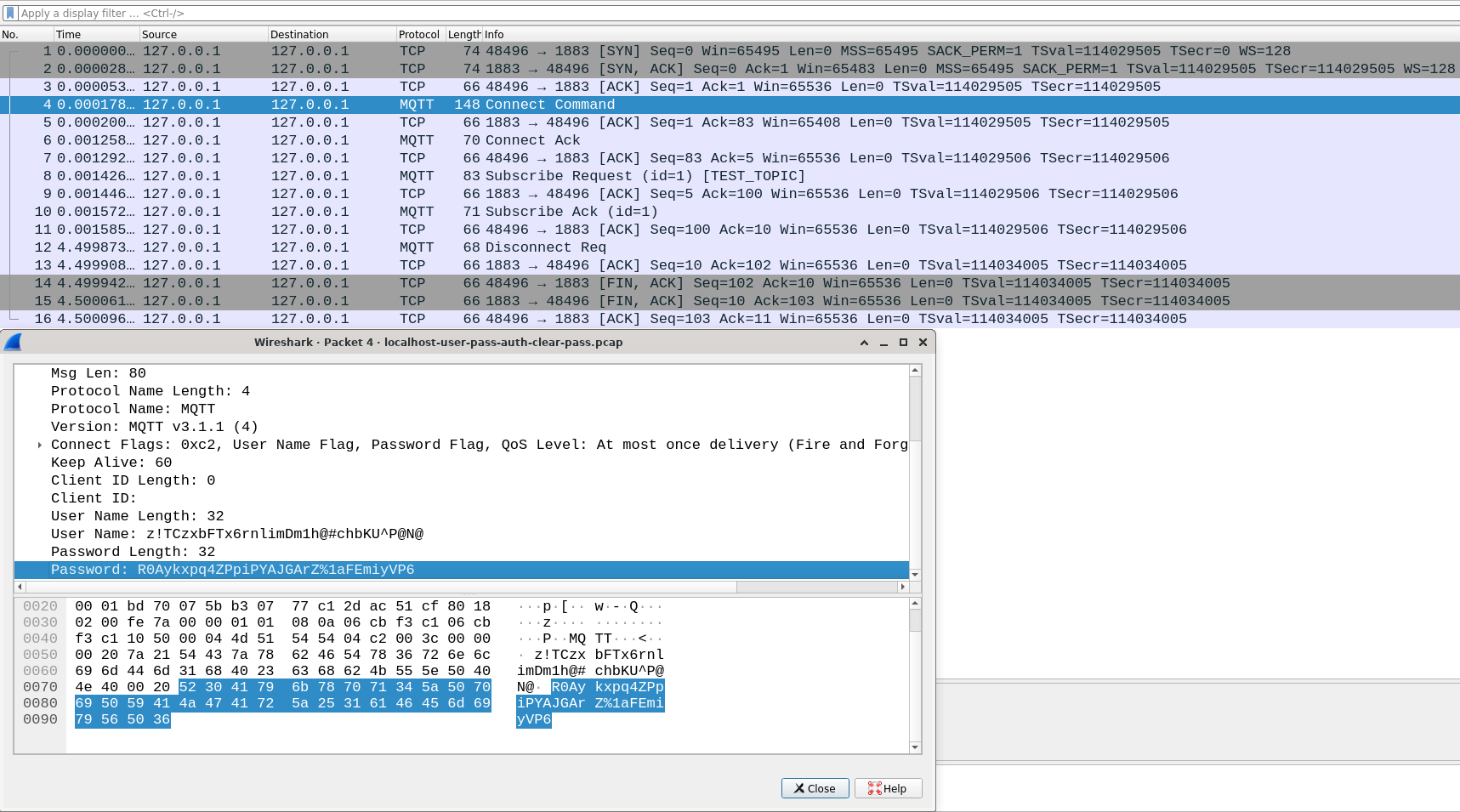Click the left arrow of the horizontal scrollbar
Screen dimensions: 1460x812
(20, 587)
